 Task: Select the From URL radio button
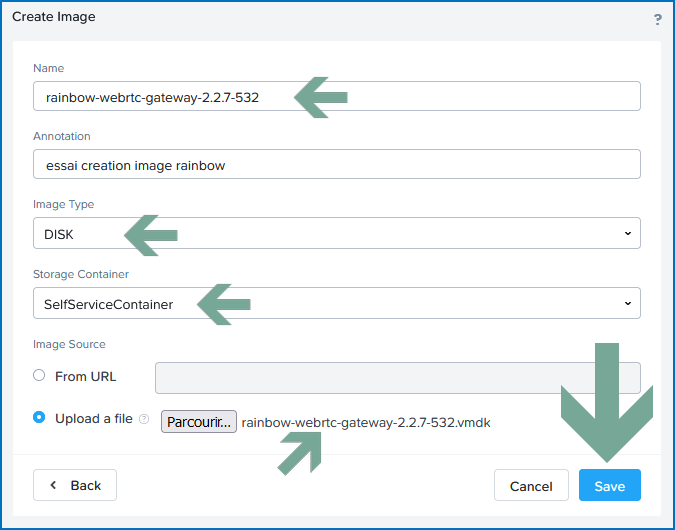click(x=39, y=375)
